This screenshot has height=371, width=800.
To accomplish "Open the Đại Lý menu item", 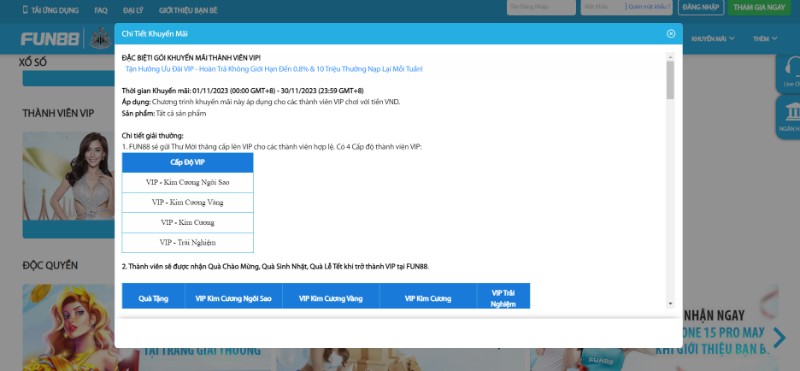I will [x=133, y=10].
